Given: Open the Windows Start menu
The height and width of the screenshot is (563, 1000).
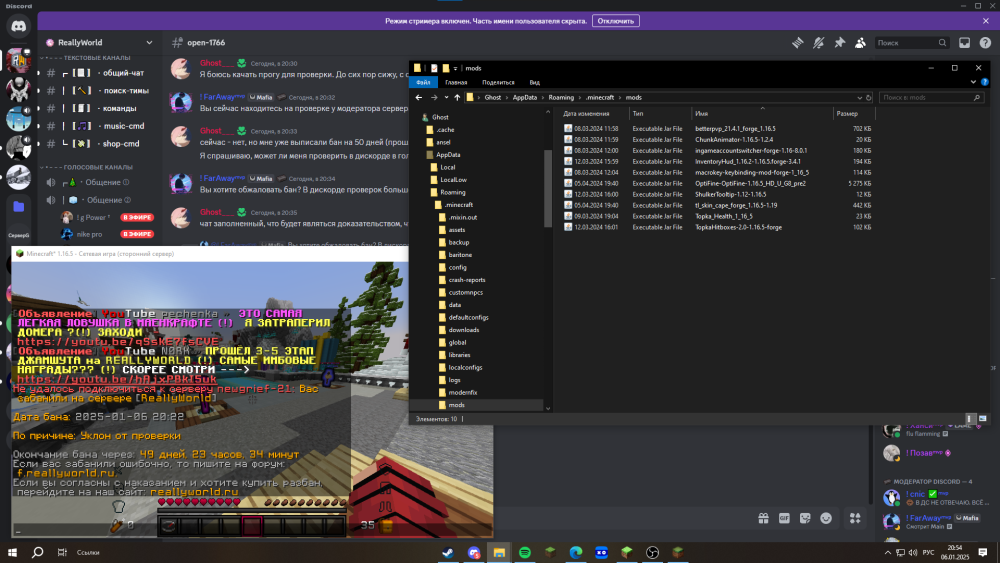Looking at the screenshot, I should pyautogui.click(x=12, y=552).
